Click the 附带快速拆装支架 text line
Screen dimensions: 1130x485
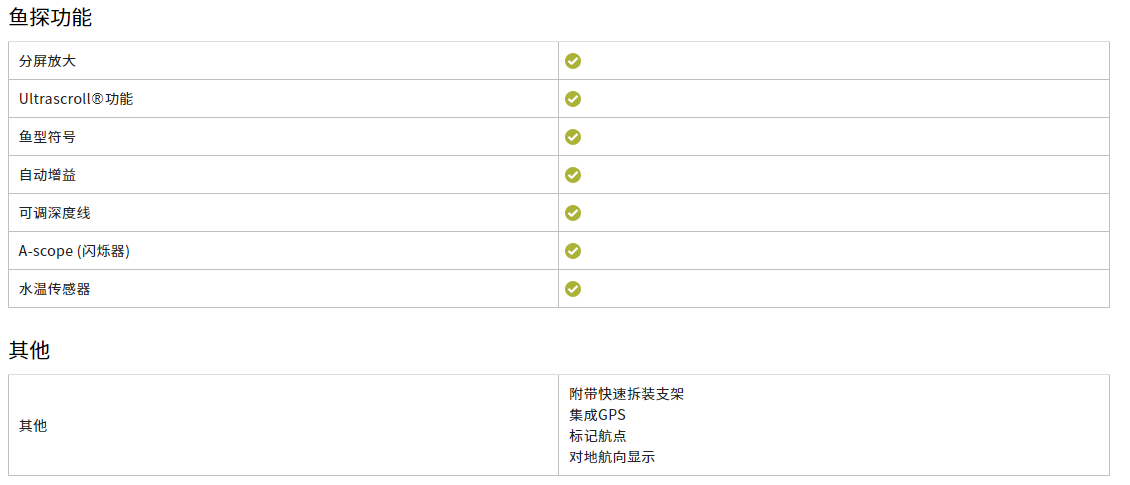tap(626, 394)
